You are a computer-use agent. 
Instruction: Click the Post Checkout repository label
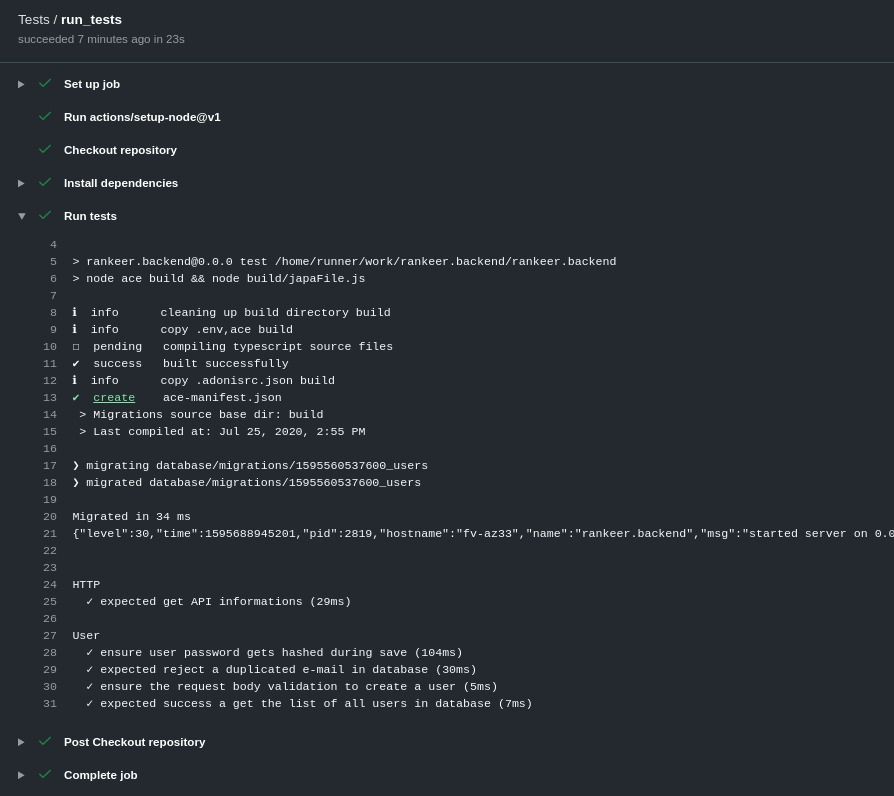(135, 742)
